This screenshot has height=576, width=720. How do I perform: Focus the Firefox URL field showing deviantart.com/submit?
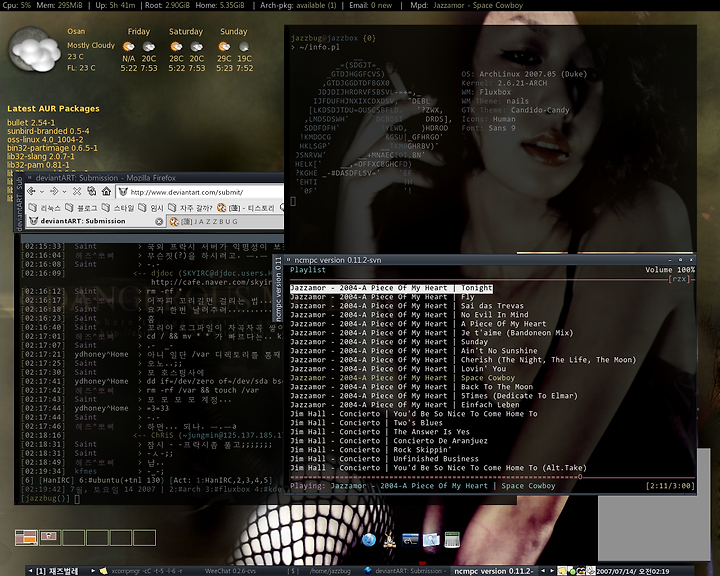coord(200,192)
